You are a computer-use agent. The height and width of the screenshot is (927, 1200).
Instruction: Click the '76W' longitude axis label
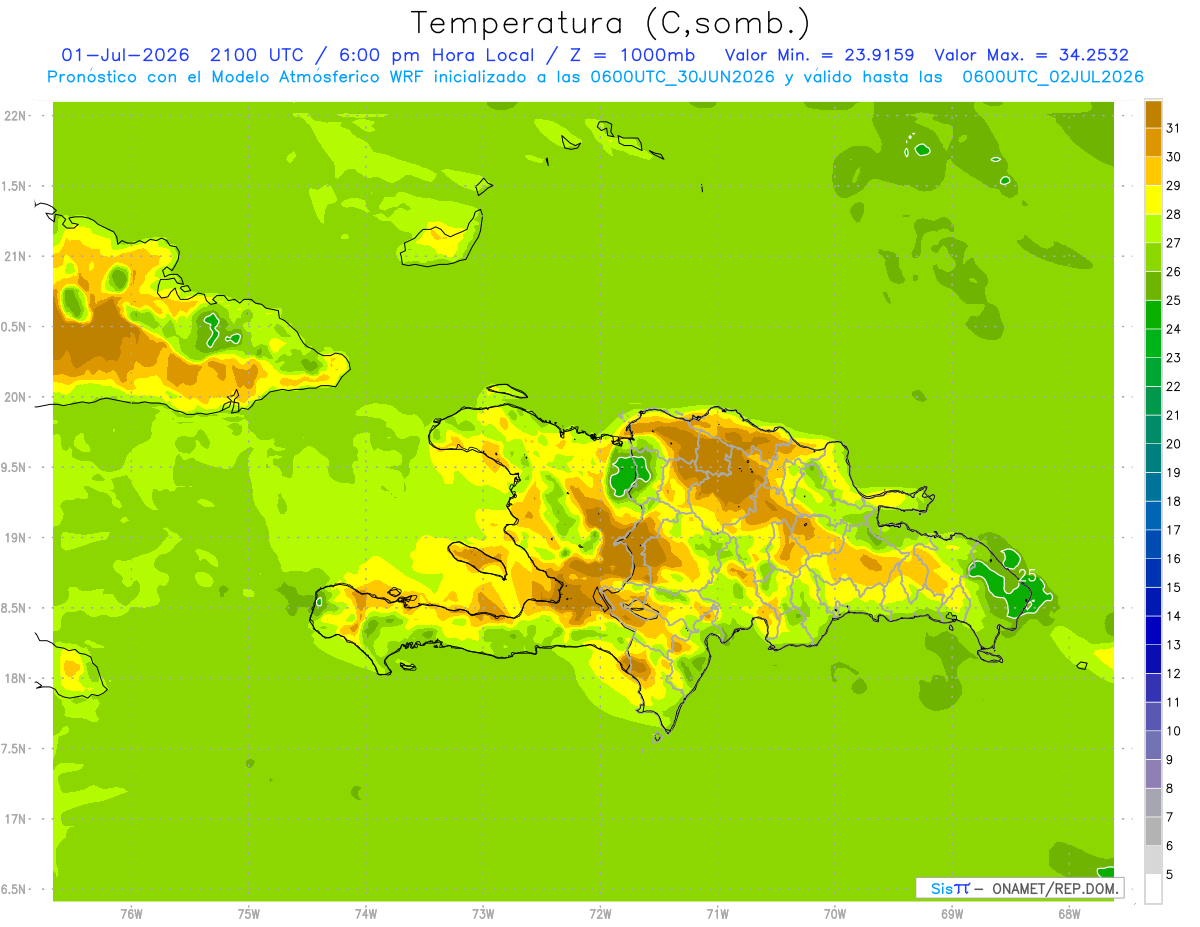pos(131,913)
